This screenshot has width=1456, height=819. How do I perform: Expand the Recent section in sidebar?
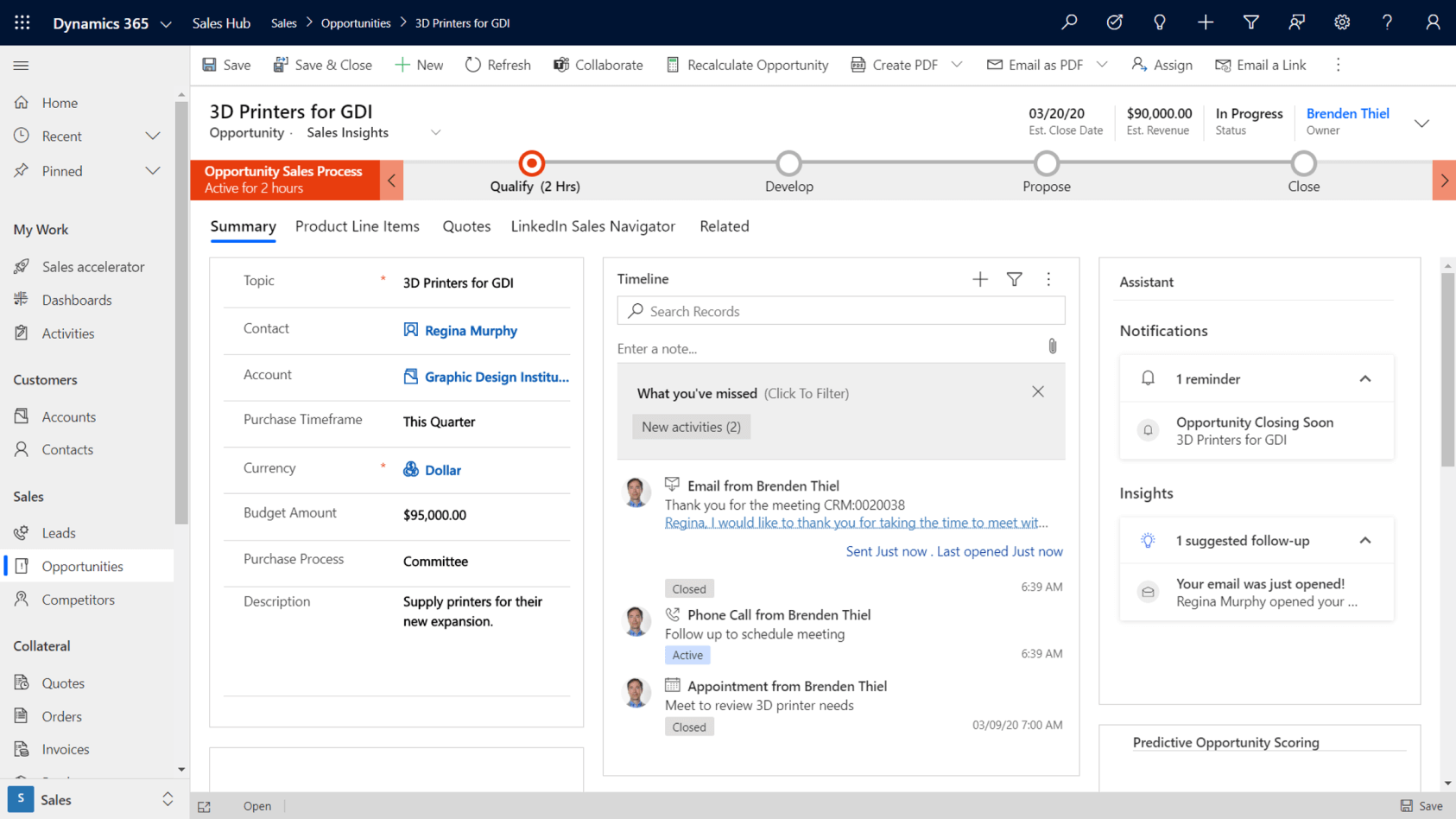coord(153,136)
